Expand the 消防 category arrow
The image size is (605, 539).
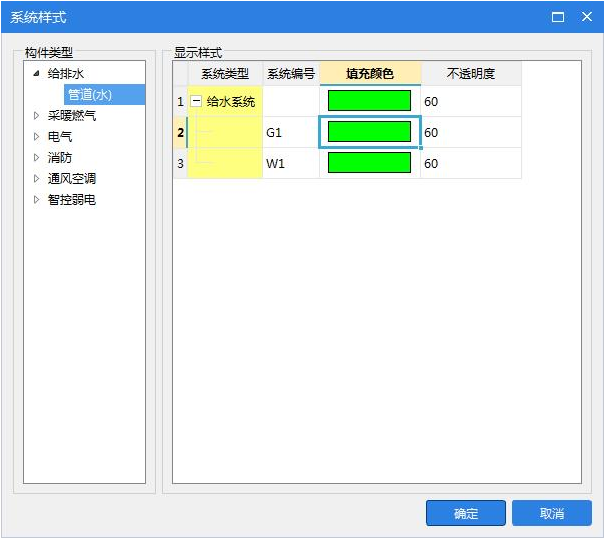(x=37, y=158)
